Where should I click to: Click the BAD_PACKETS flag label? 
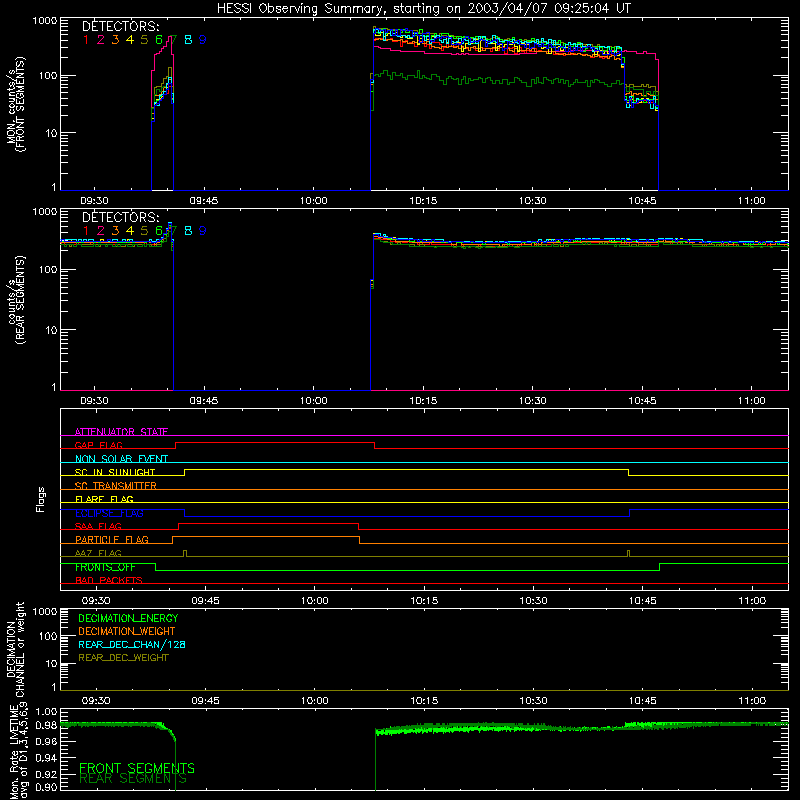(x=109, y=580)
